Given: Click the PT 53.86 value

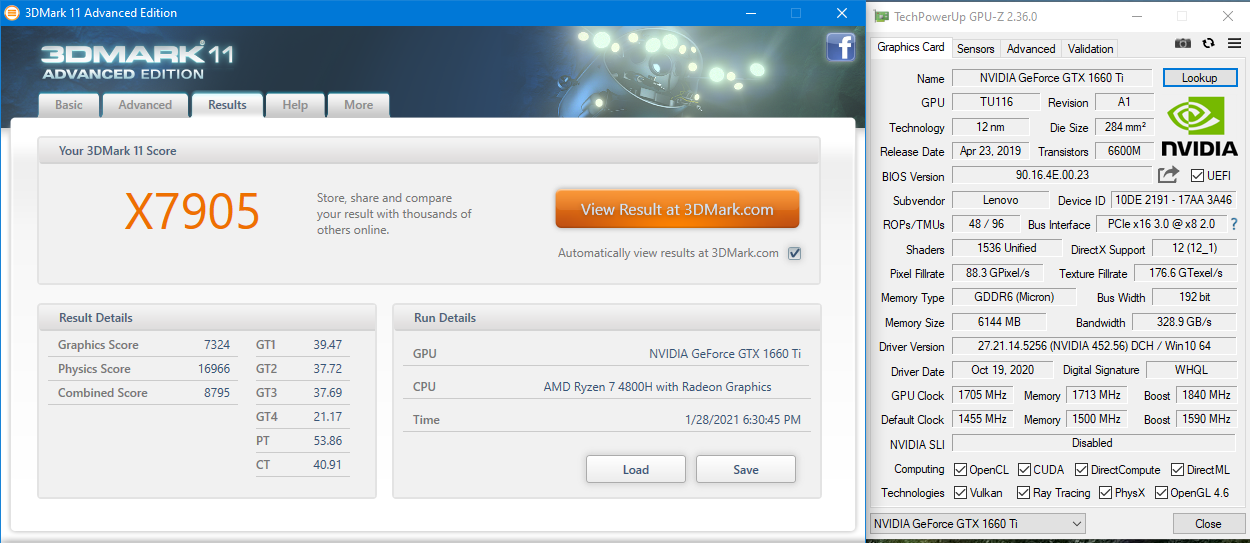Looking at the screenshot, I should click(327, 441).
